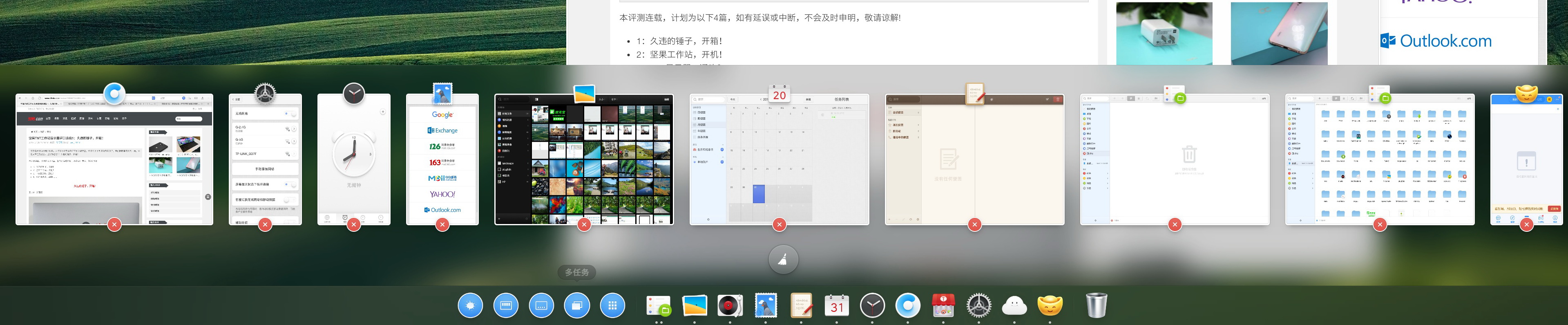1568x325 pixels.
Task: Open the app grid launcher in dock
Action: tap(612, 305)
